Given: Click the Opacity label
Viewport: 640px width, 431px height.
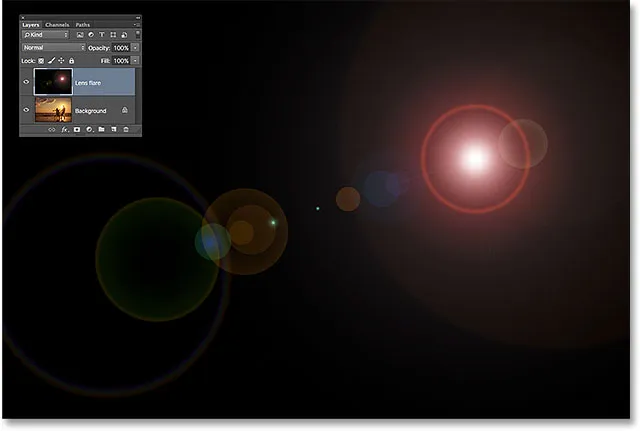Looking at the screenshot, I should point(99,48).
